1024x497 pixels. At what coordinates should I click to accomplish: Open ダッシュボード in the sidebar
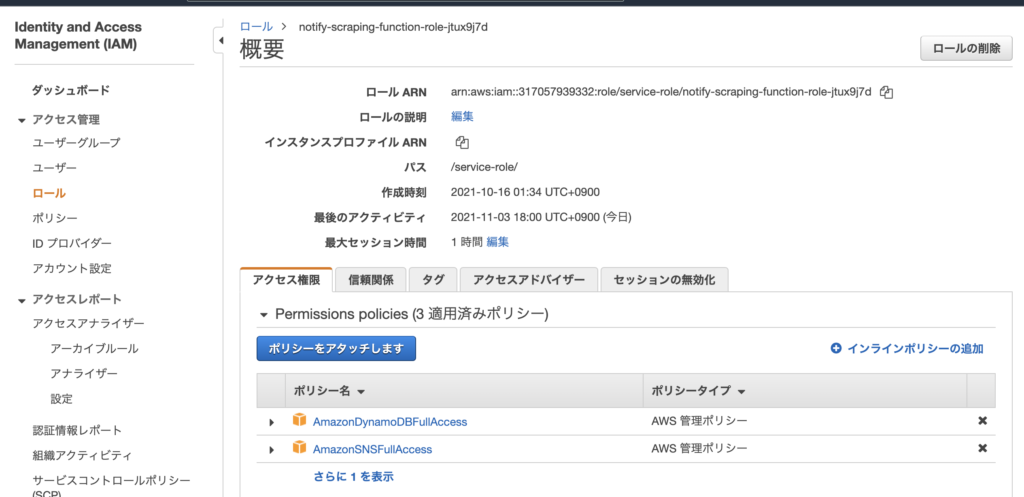[x=71, y=90]
